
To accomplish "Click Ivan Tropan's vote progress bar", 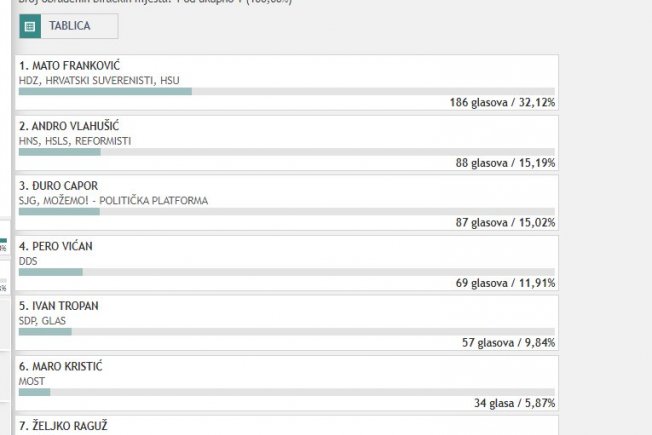I will [x=286, y=332].
